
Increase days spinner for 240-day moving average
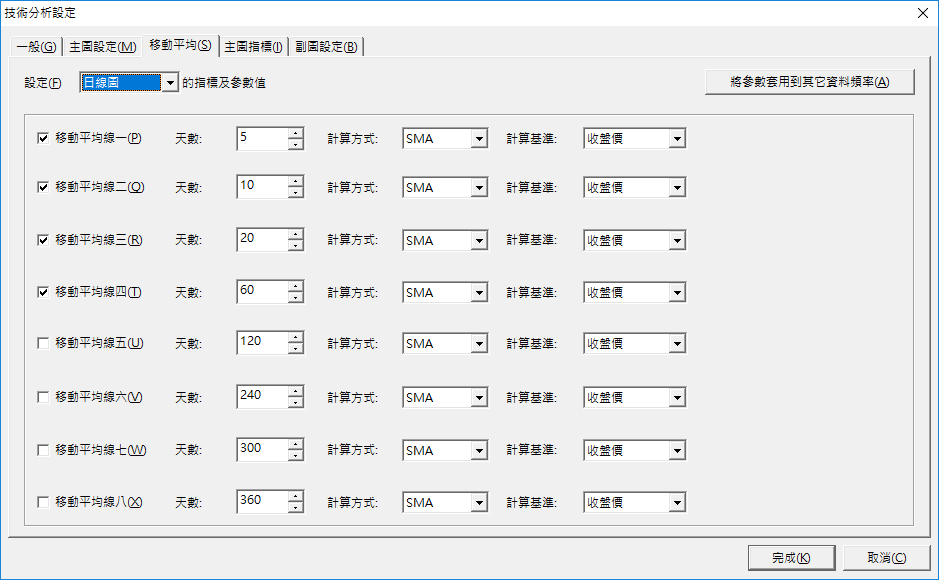(295, 391)
